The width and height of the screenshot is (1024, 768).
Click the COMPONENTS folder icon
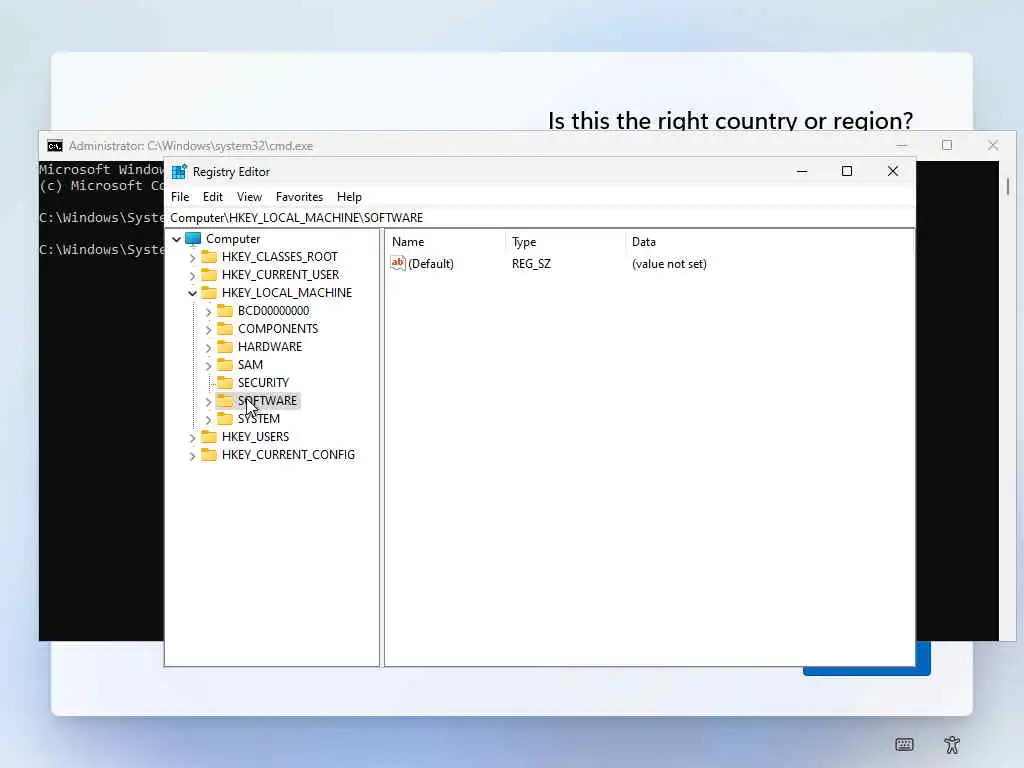coord(225,328)
